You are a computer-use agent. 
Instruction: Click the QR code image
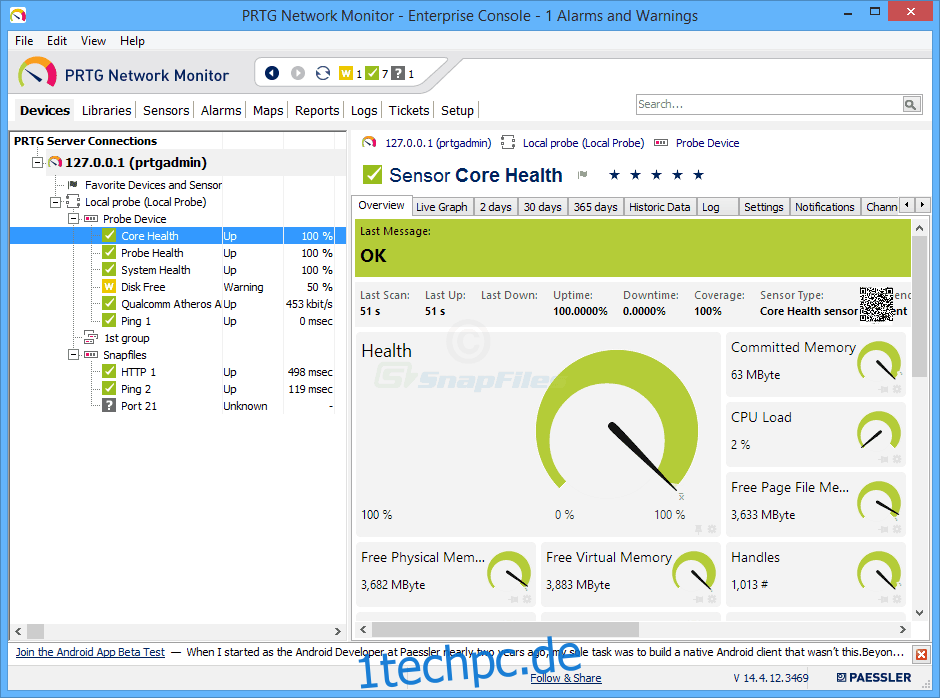876,304
